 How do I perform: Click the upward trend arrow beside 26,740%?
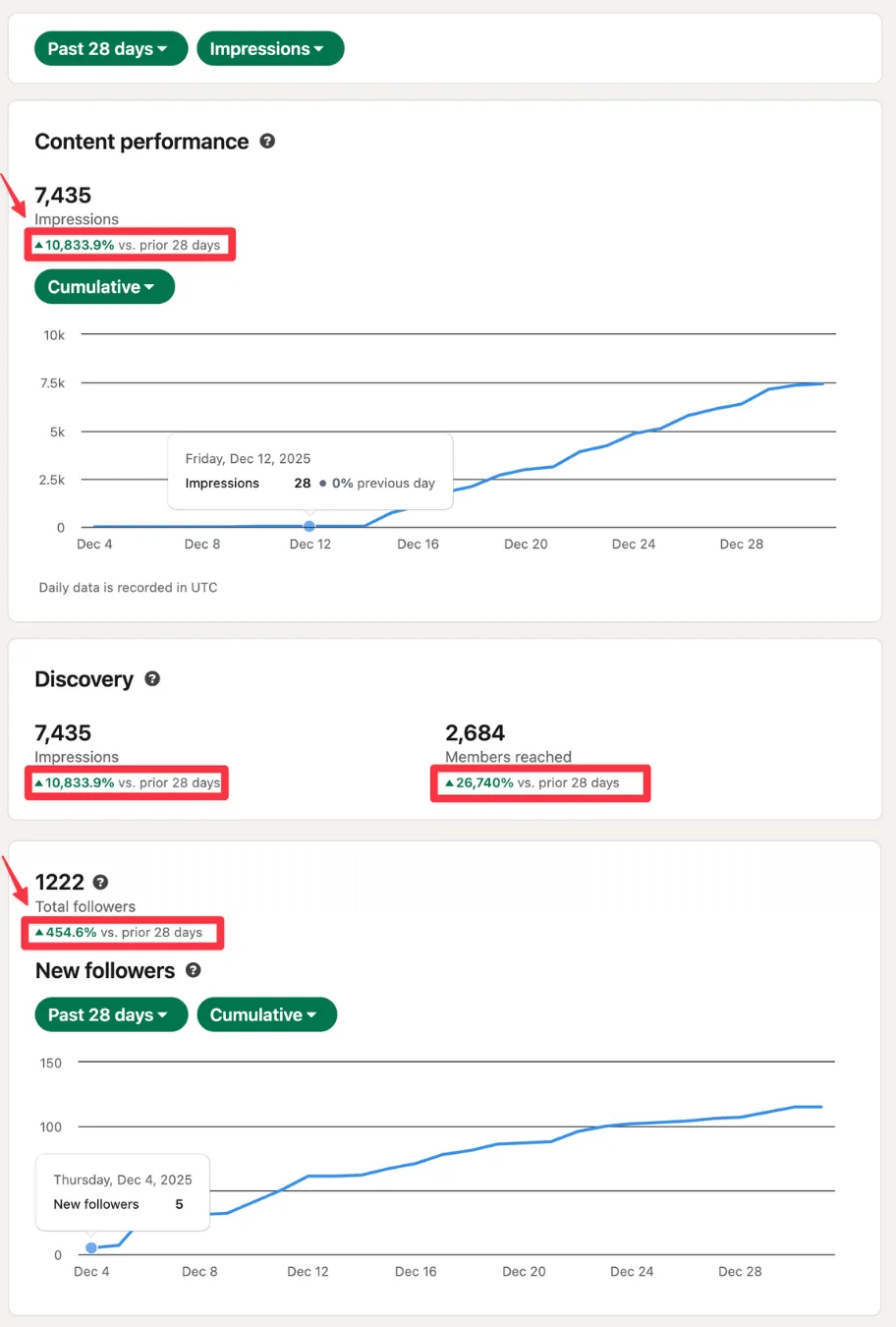click(447, 782)
